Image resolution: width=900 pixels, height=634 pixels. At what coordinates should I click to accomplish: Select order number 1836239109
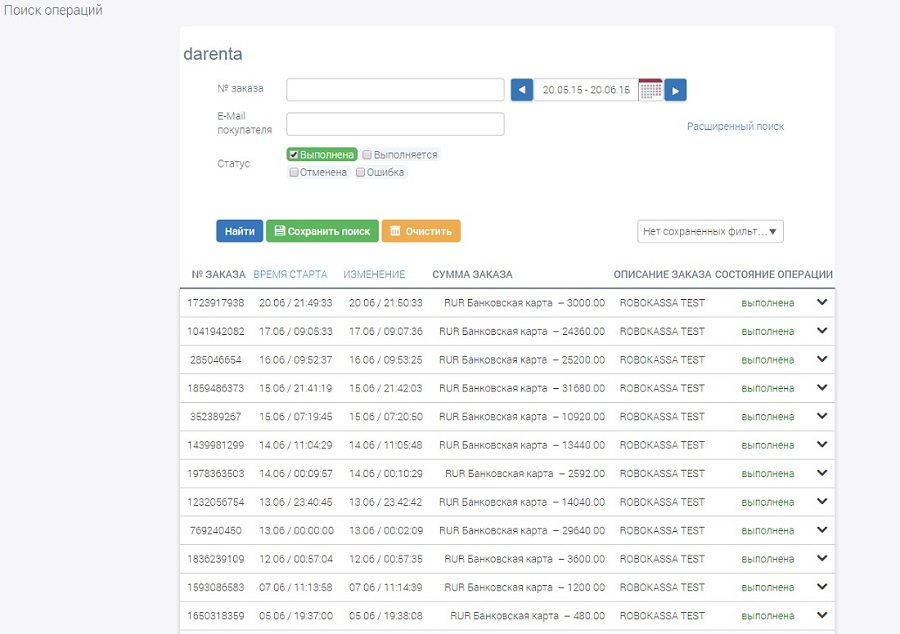pyautogui.click(x=216, y=559)
